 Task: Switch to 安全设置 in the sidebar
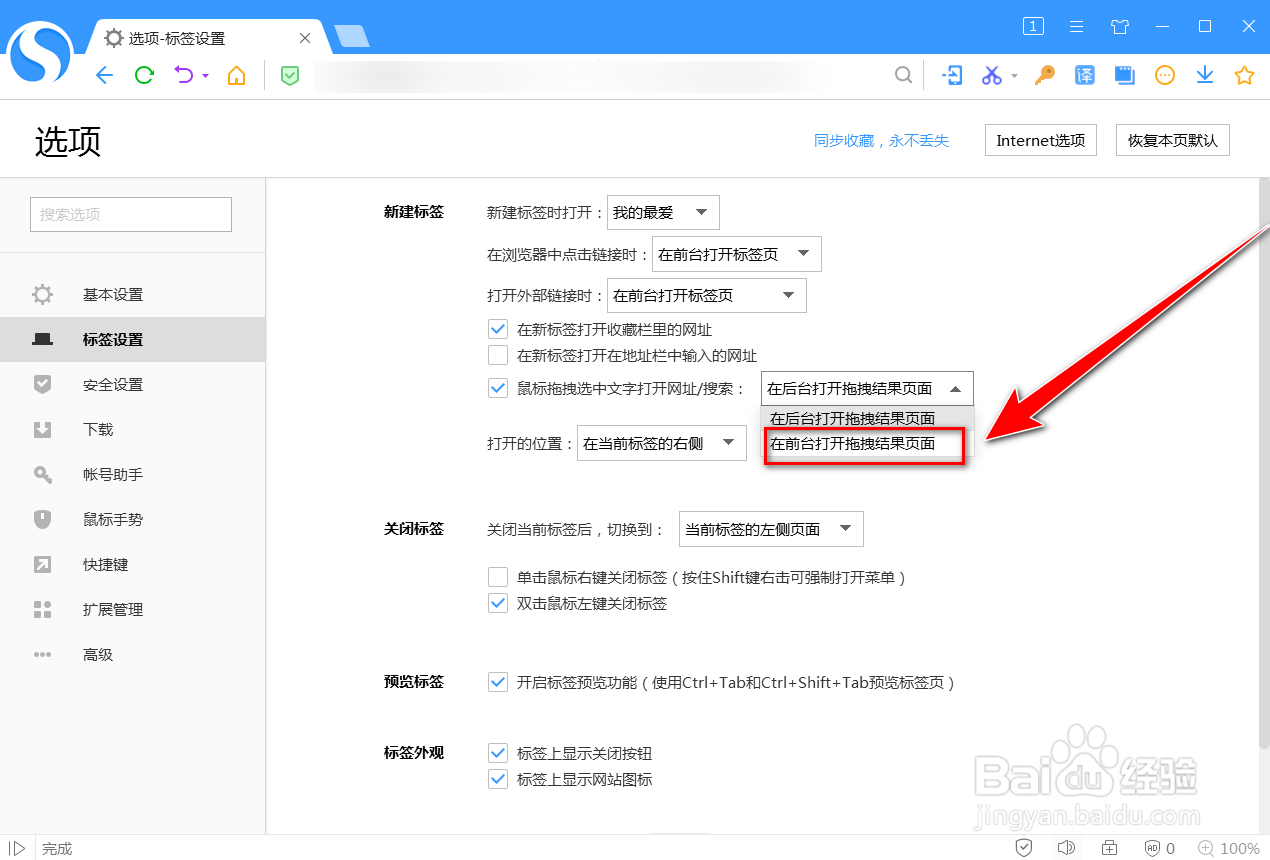click(112, 384)
